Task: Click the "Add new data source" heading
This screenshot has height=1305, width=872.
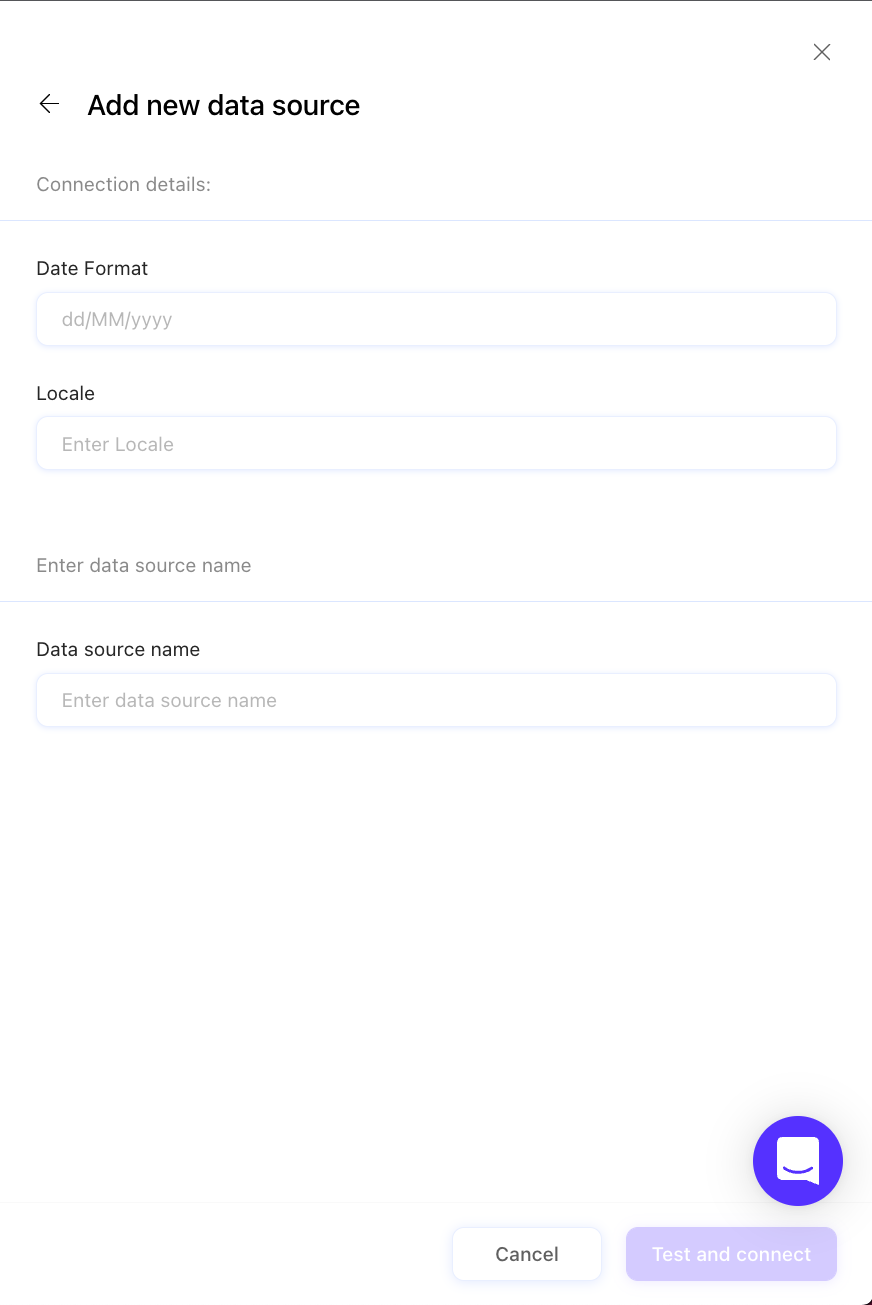Action: pos(223,105)
